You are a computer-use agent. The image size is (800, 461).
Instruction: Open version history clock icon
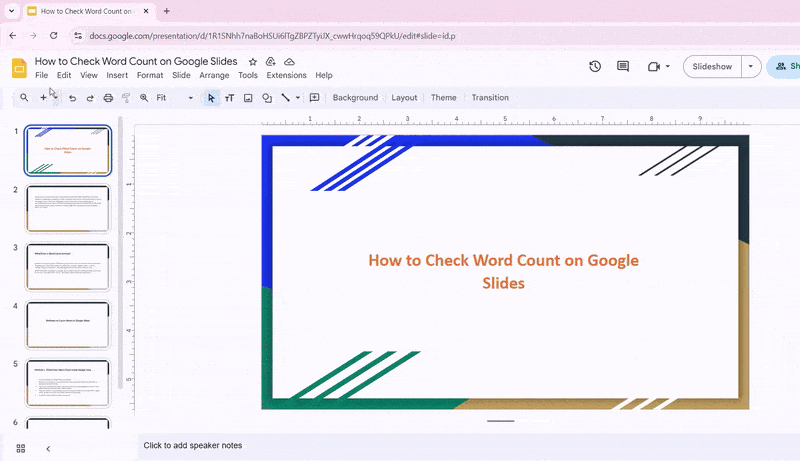tap(595, 67)
